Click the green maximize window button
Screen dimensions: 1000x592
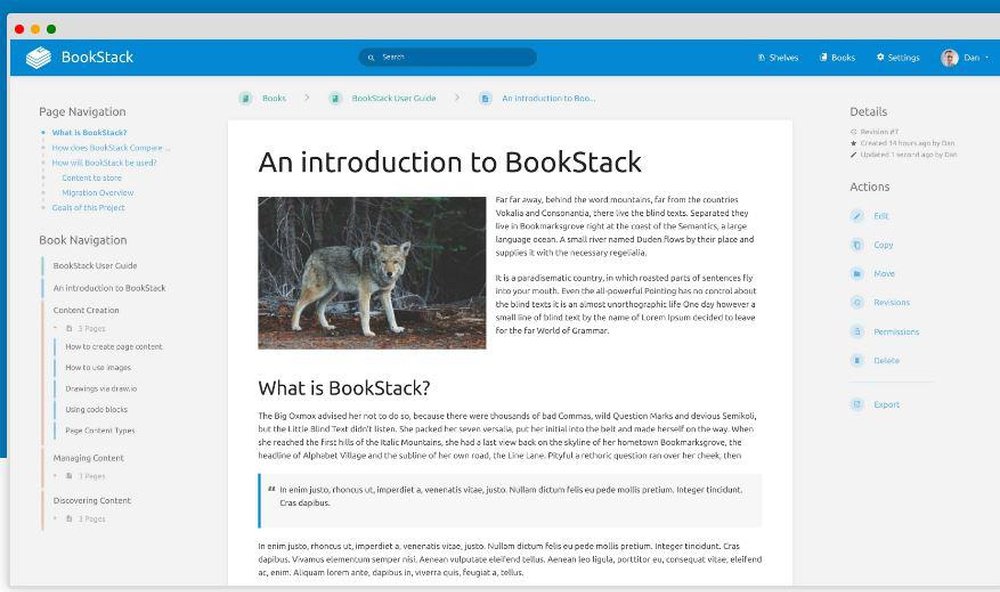tap(51, 29)
